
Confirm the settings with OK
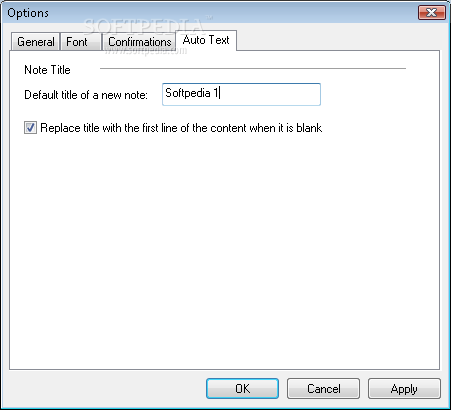coord(242,388)
